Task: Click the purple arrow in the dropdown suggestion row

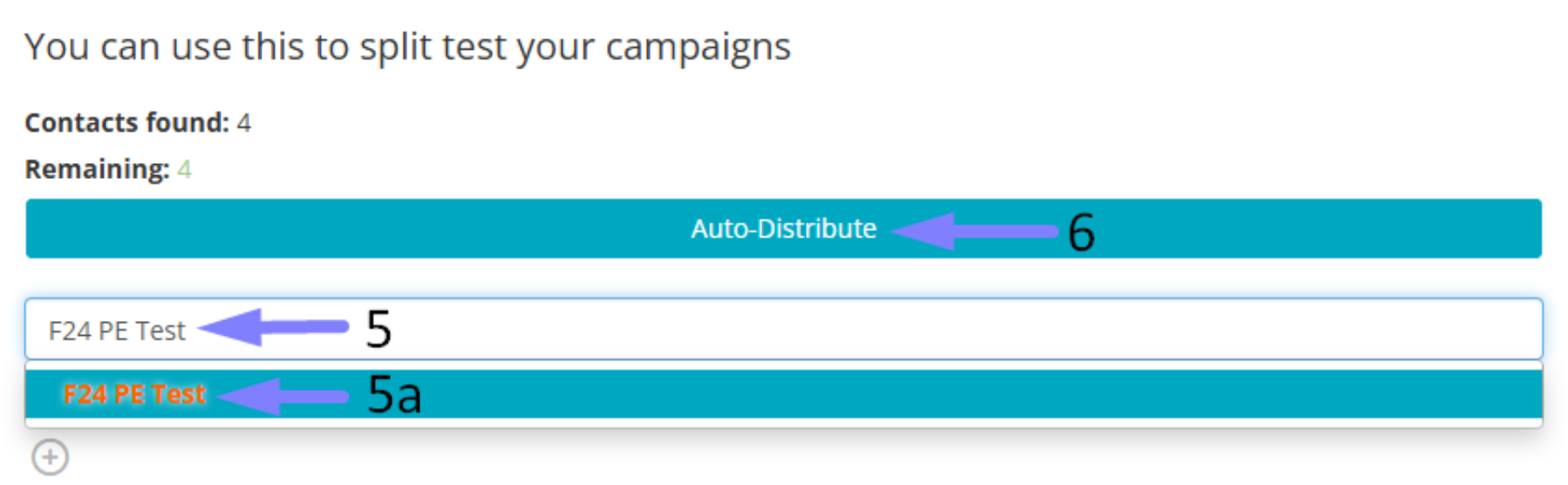Action: pyautogui.click(x=283, y=396)
